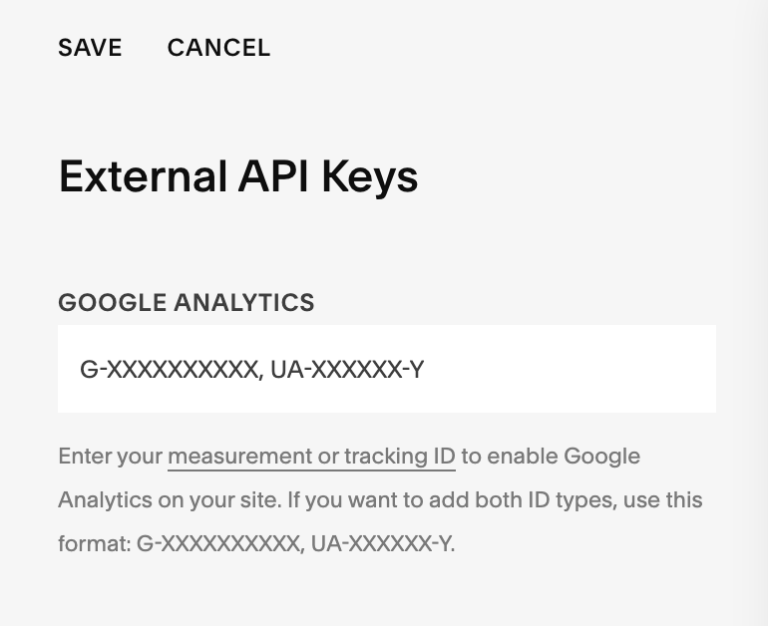This screenshot has height=626, width=768.
Task: Click the UA-XXXXXX-Y placeholder in the input
Action: click(347, 370)
